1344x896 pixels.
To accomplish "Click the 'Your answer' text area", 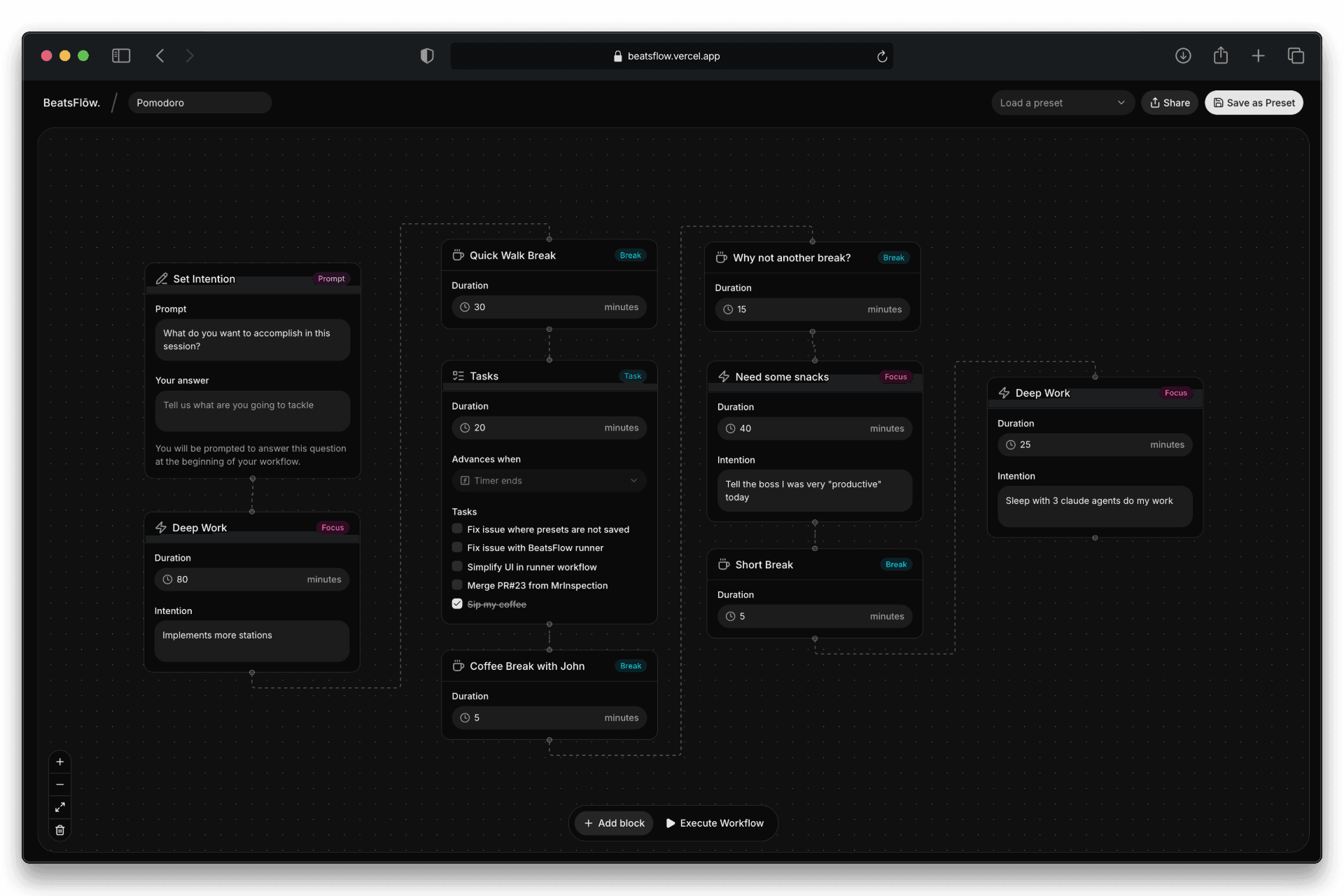I will coord(253,411).
